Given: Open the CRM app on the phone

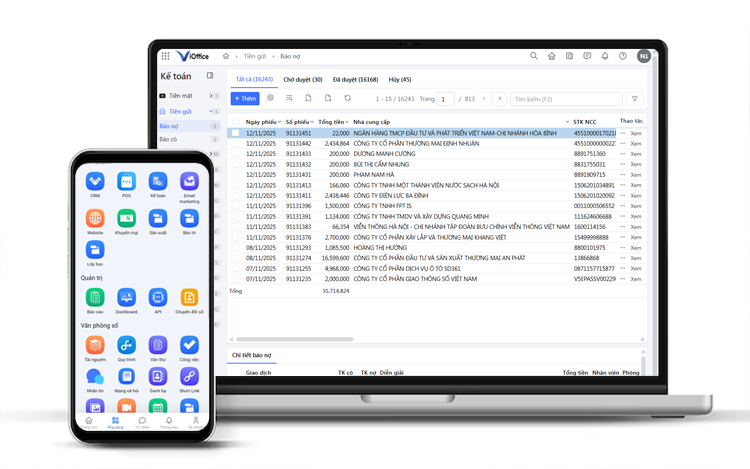Looking at the screenshot, I should point(95,182).
